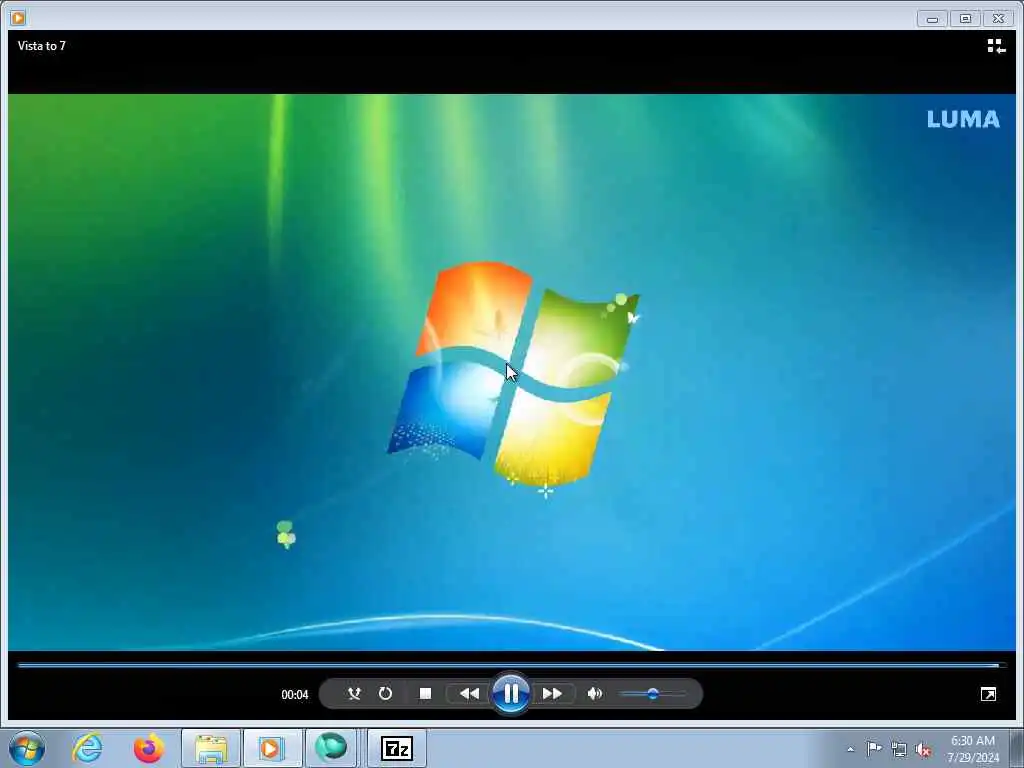Viewport: 1024px width, 768px height.
Task: Click the video display area
Action: tap(511, 372)
